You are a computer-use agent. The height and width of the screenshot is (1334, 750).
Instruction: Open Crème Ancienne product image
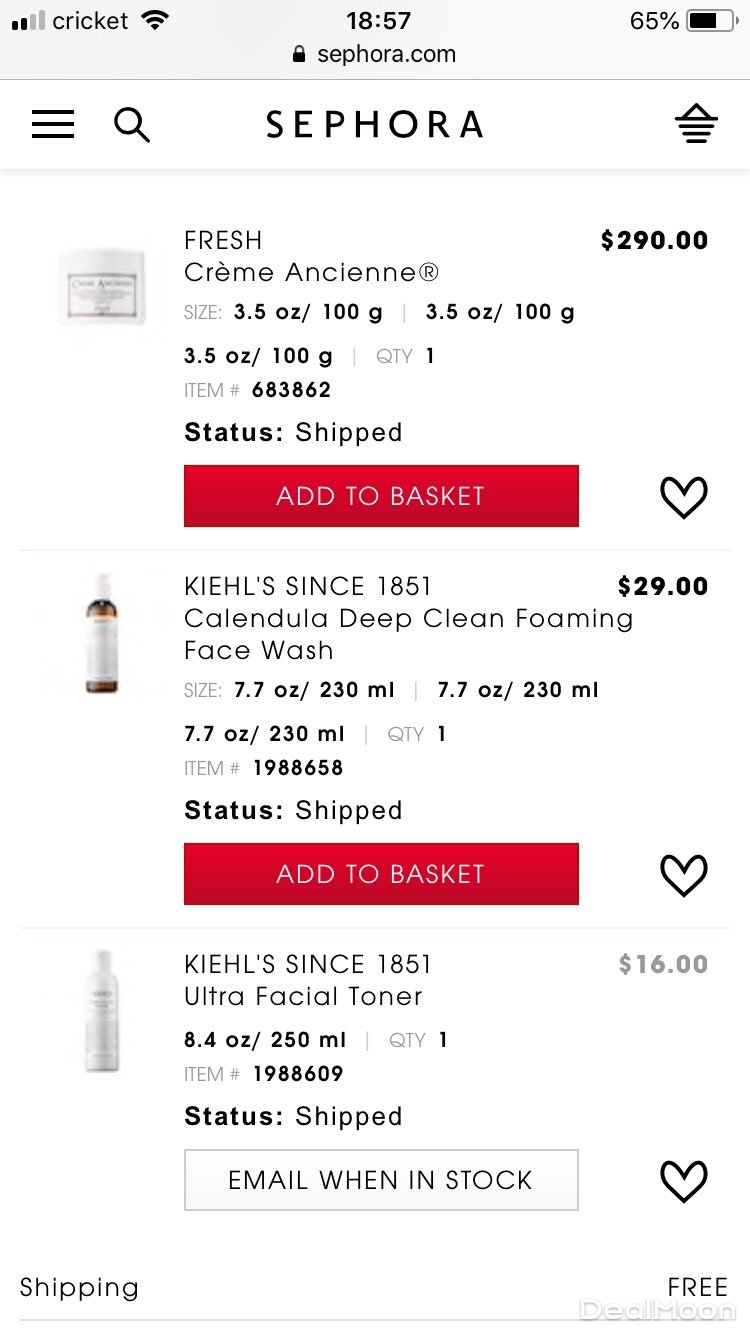[x=102, y=286]
